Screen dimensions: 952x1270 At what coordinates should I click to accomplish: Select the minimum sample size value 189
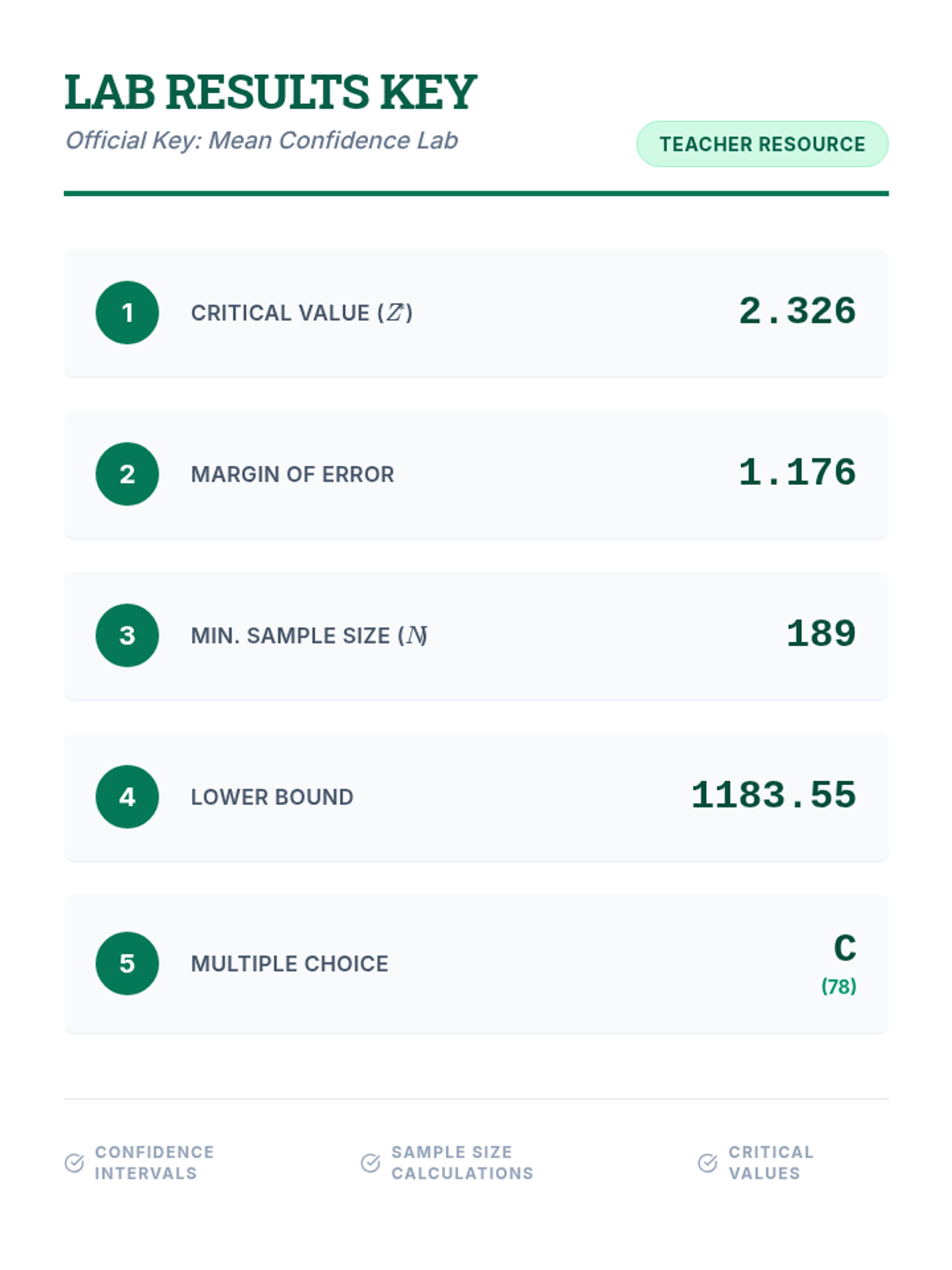821,633
